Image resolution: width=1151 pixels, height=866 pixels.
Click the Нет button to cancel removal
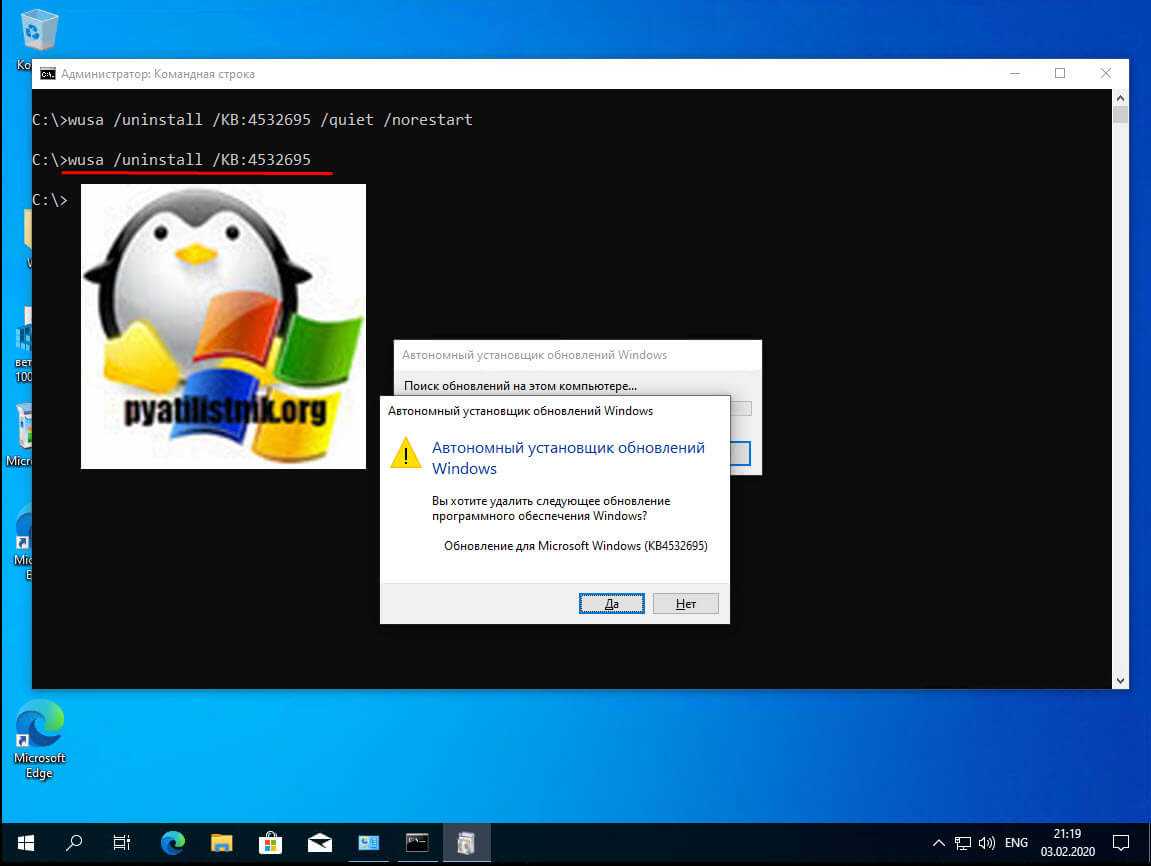tap(685, 604)
